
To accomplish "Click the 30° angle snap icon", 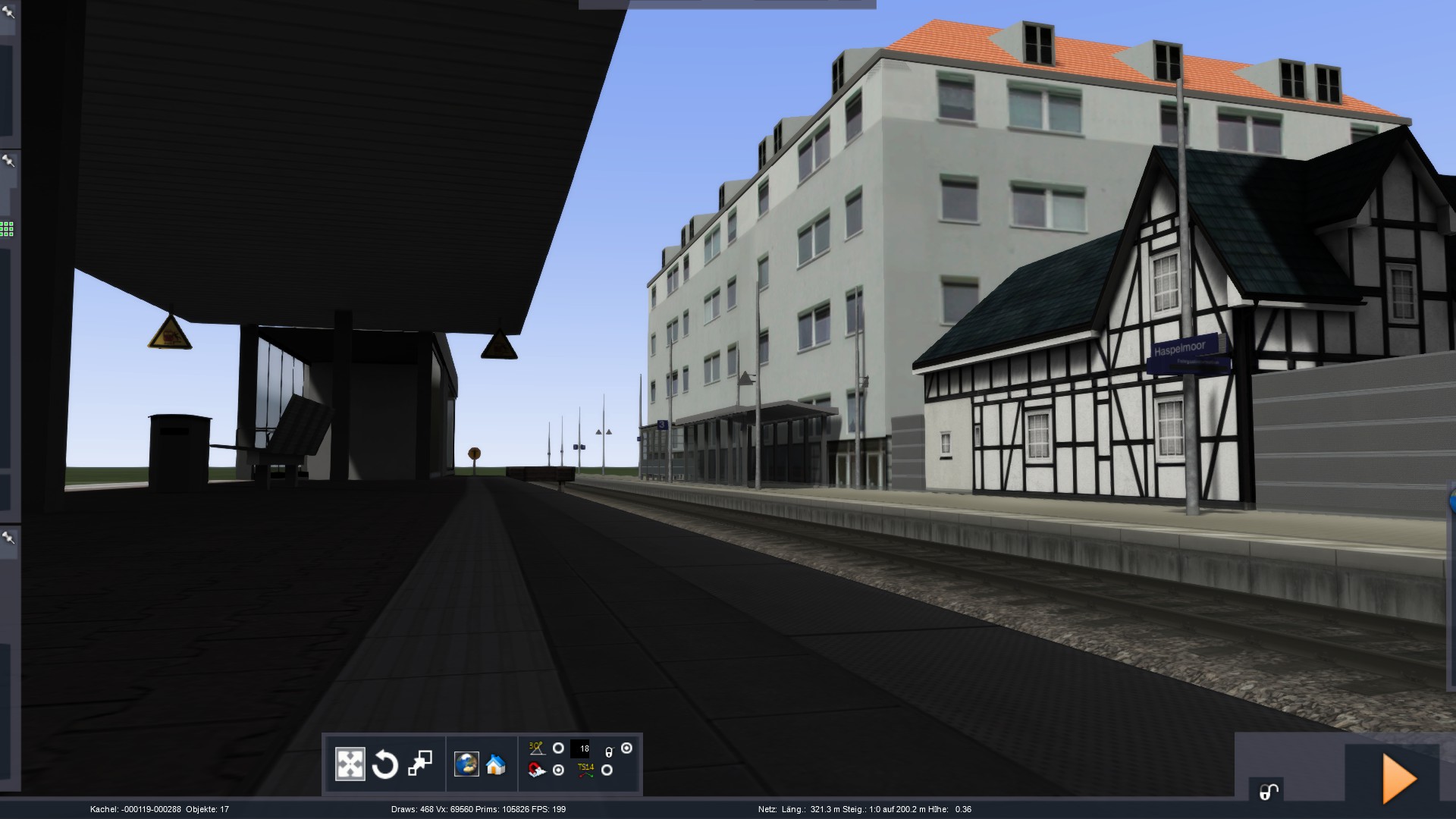I will click(537, 748).
